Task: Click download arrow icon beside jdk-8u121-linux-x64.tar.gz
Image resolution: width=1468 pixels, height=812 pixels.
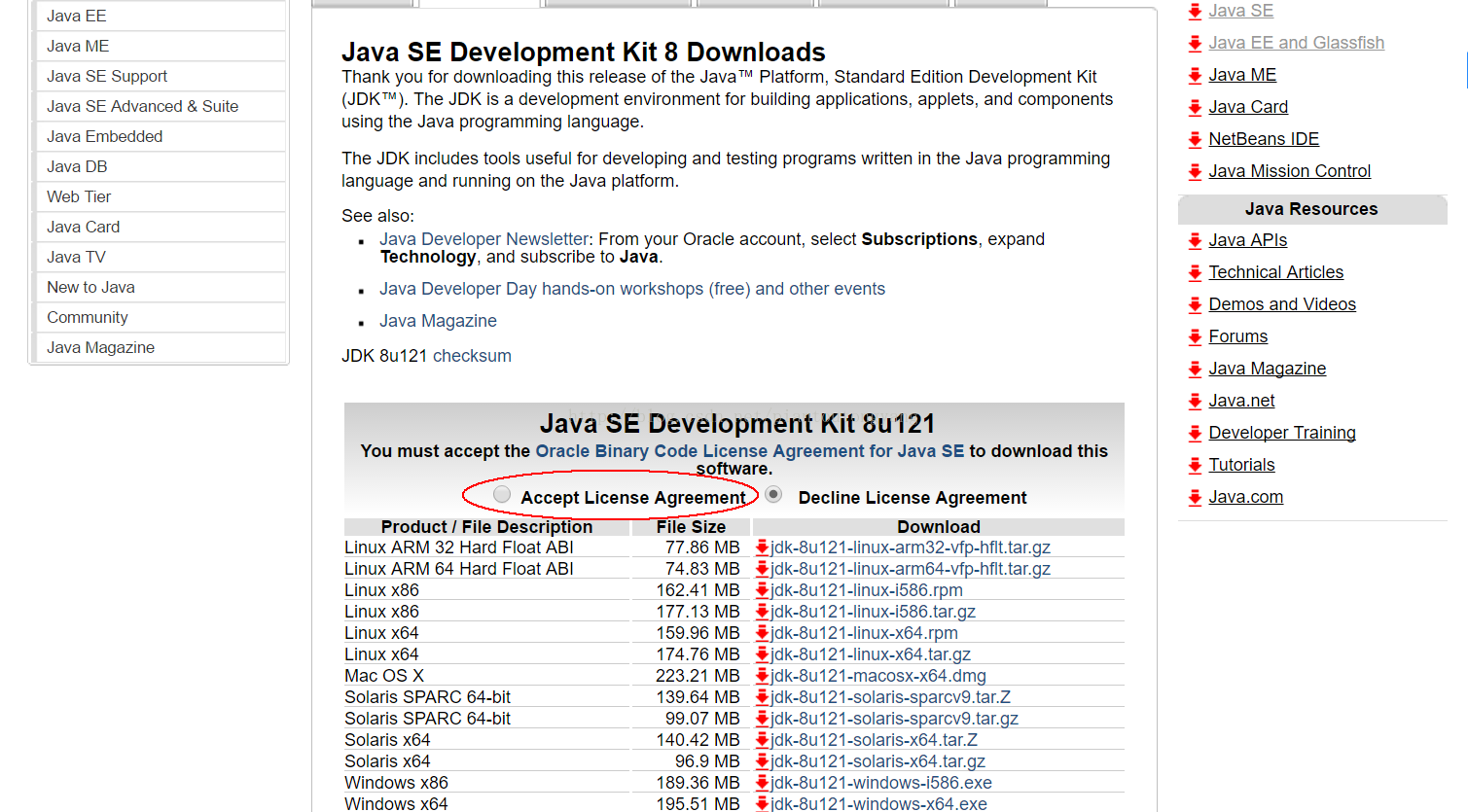Action: [x=762, y=654]
